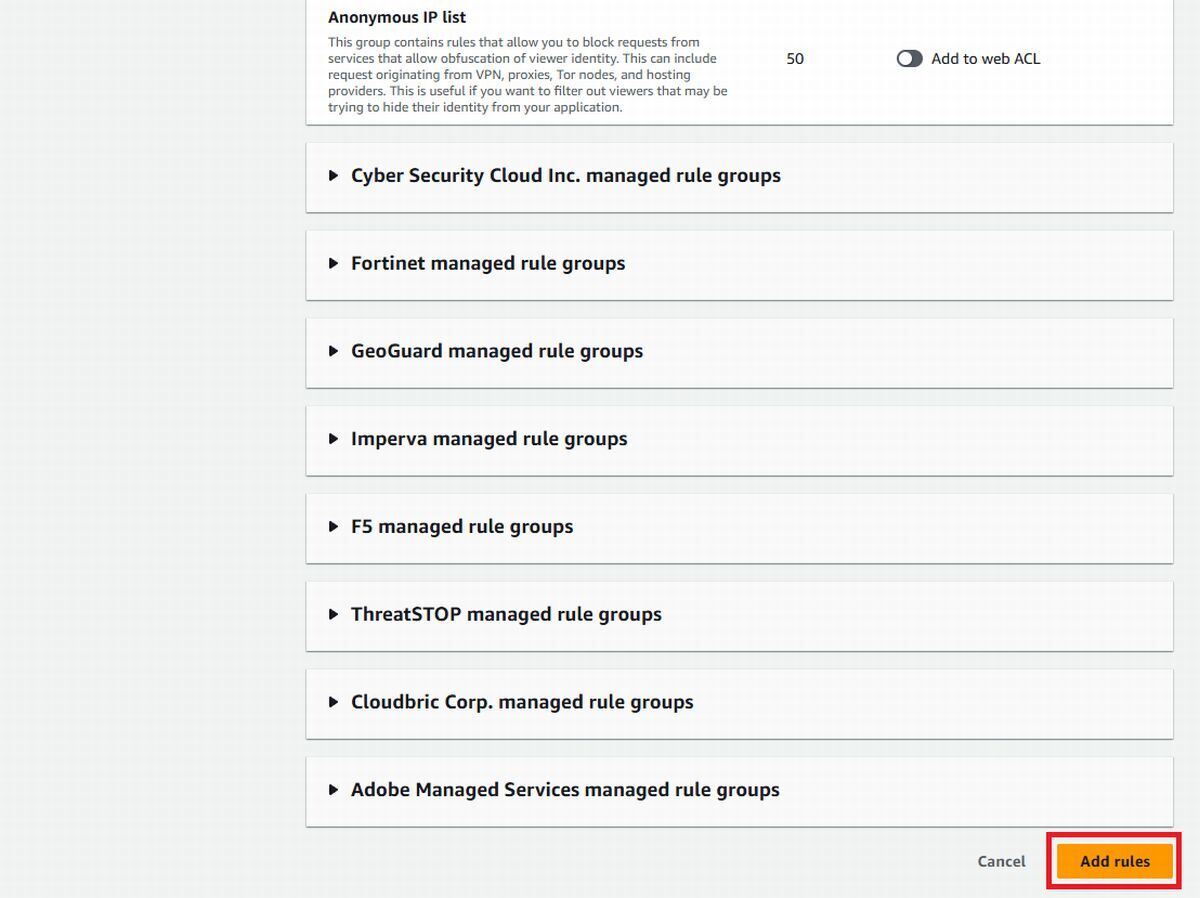Open the Fortinet managed rule groups section title
The image size is (1200, 898).
[x=488, y=264]
